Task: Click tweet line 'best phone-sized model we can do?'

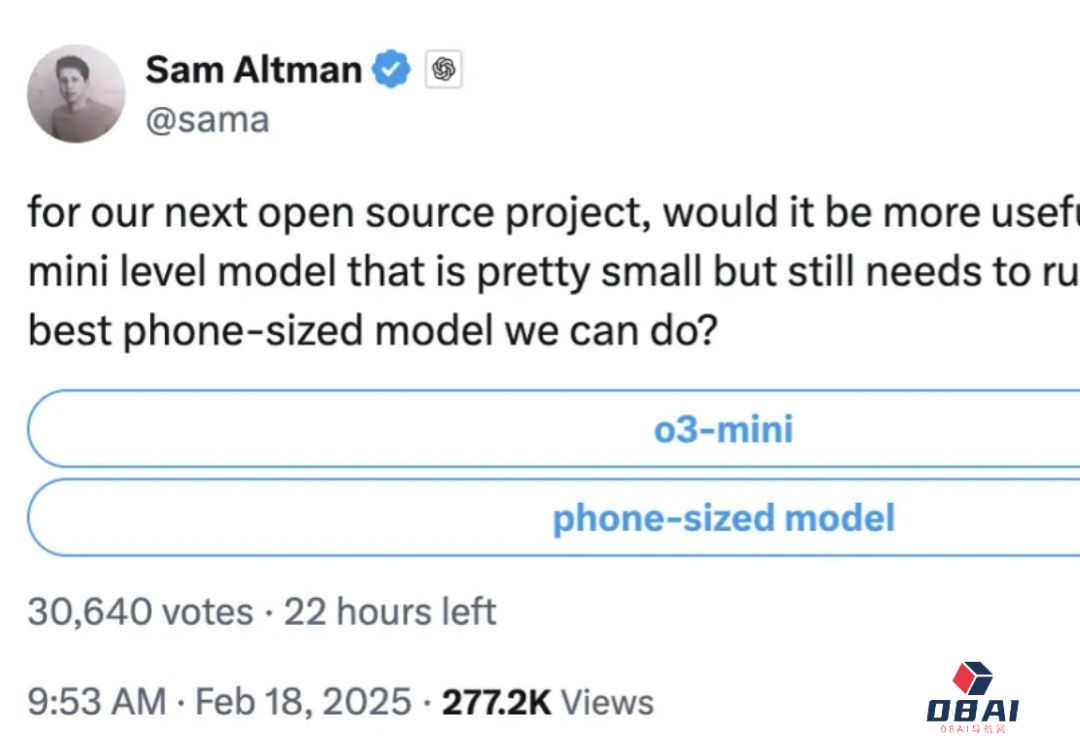Action: (373, 331)
